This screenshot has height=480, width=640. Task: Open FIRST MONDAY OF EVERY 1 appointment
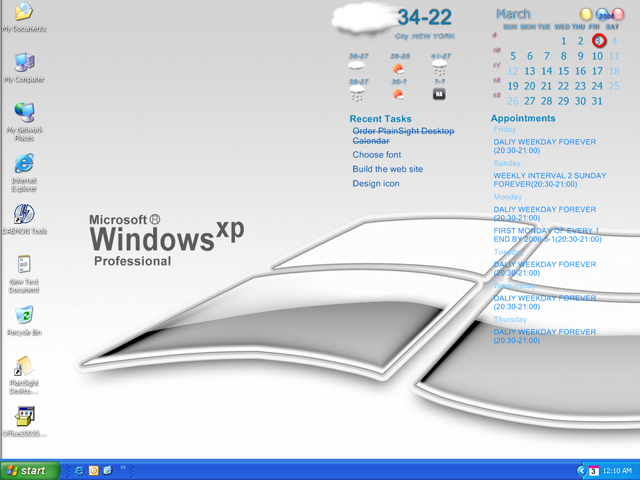point(548,235)
